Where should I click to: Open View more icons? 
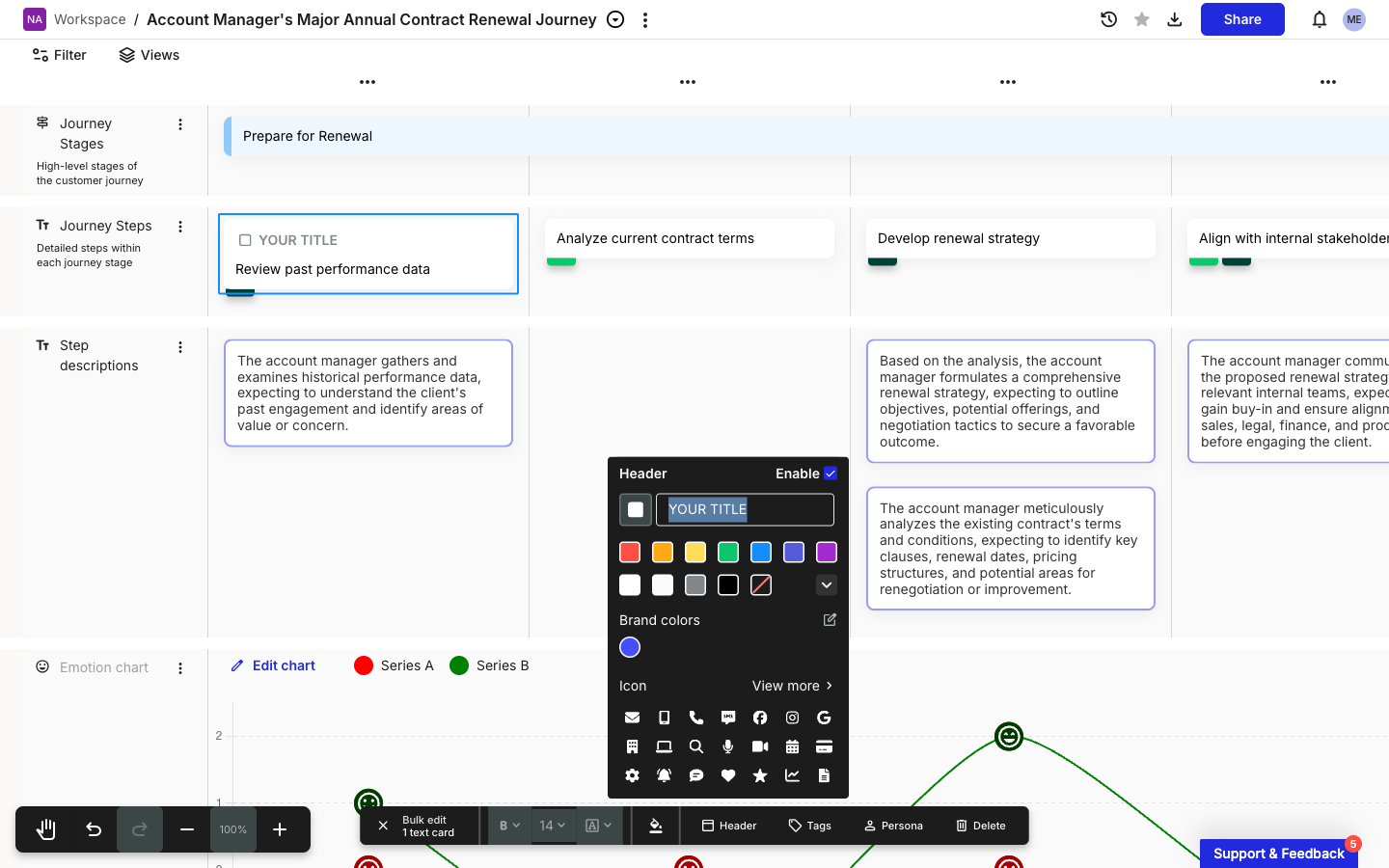(x=793, y=686)
